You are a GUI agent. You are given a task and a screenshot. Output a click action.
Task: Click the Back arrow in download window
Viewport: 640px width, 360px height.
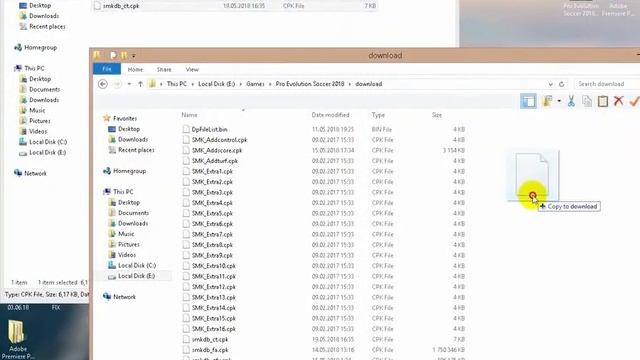pyautogui.click(x=103, y=84)
